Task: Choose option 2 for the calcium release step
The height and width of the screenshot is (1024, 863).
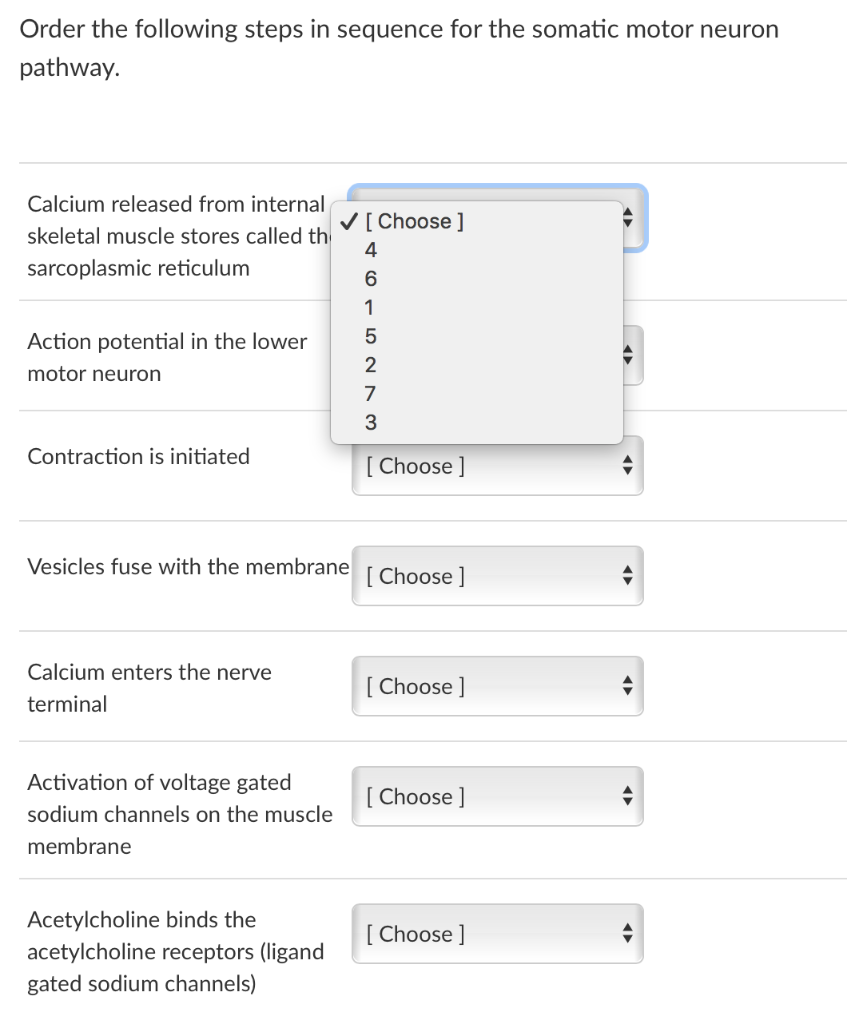Action: point(370,365)
